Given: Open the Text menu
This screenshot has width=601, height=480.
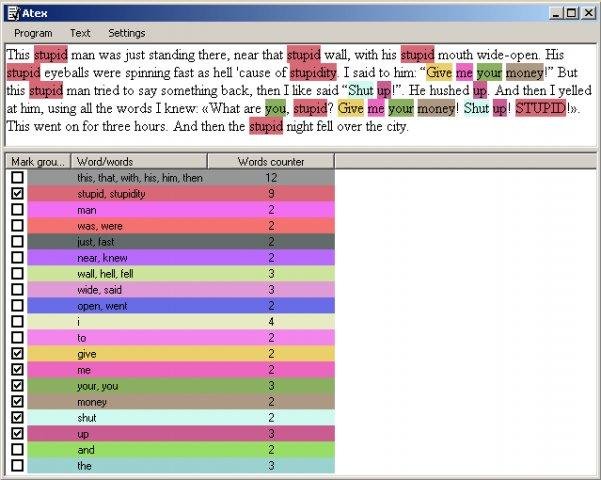Looking at the screenshot, I should pos(80,33).
